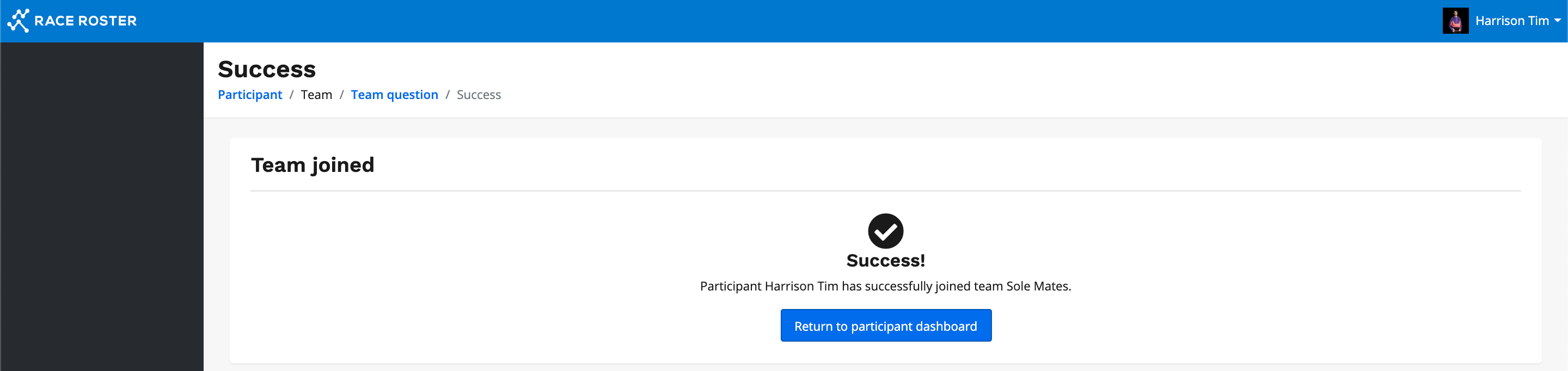
Task: Click the bold Success! confirmation text
Action: tap(885, 261)
